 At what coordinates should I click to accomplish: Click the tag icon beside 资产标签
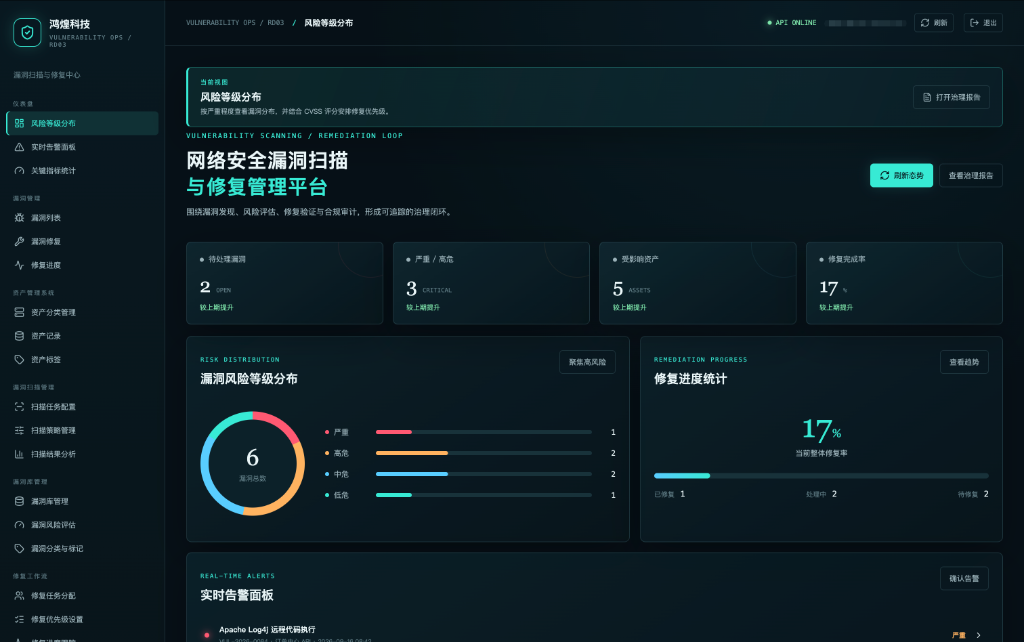20,359
